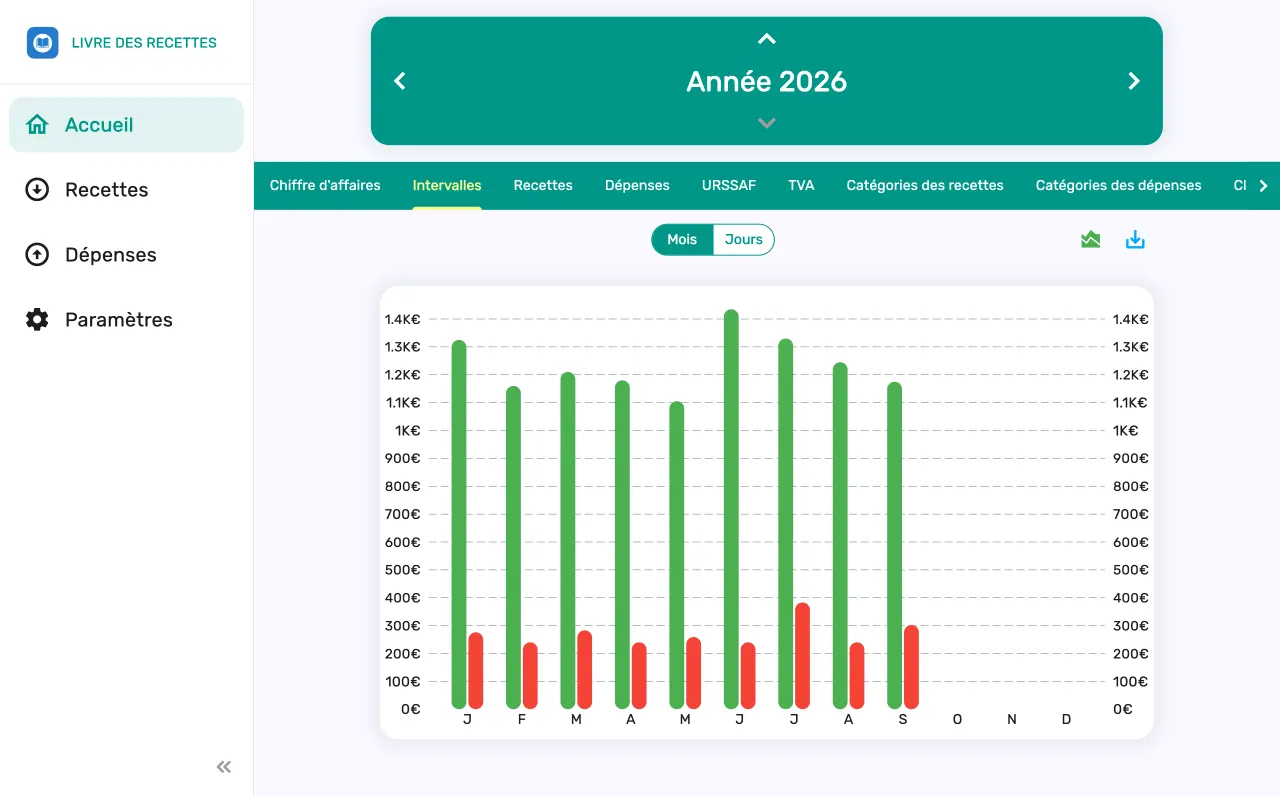Click the green September revenue bar

[x=894, y=545]
